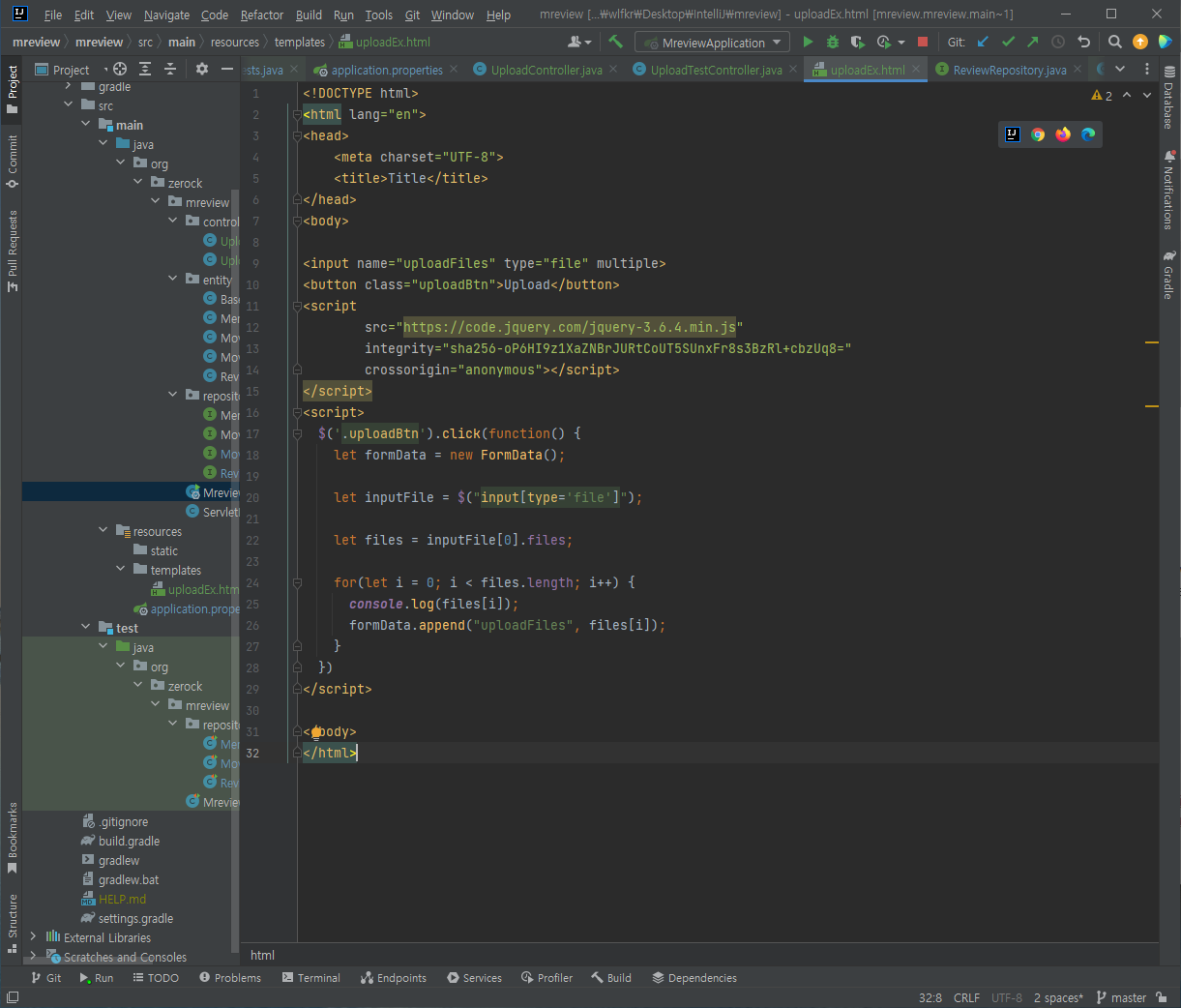Viewport: 1181px width, 1008px height.
Task: Click cursor position 32:8 in status bar
Action: [x=930, y=997]
